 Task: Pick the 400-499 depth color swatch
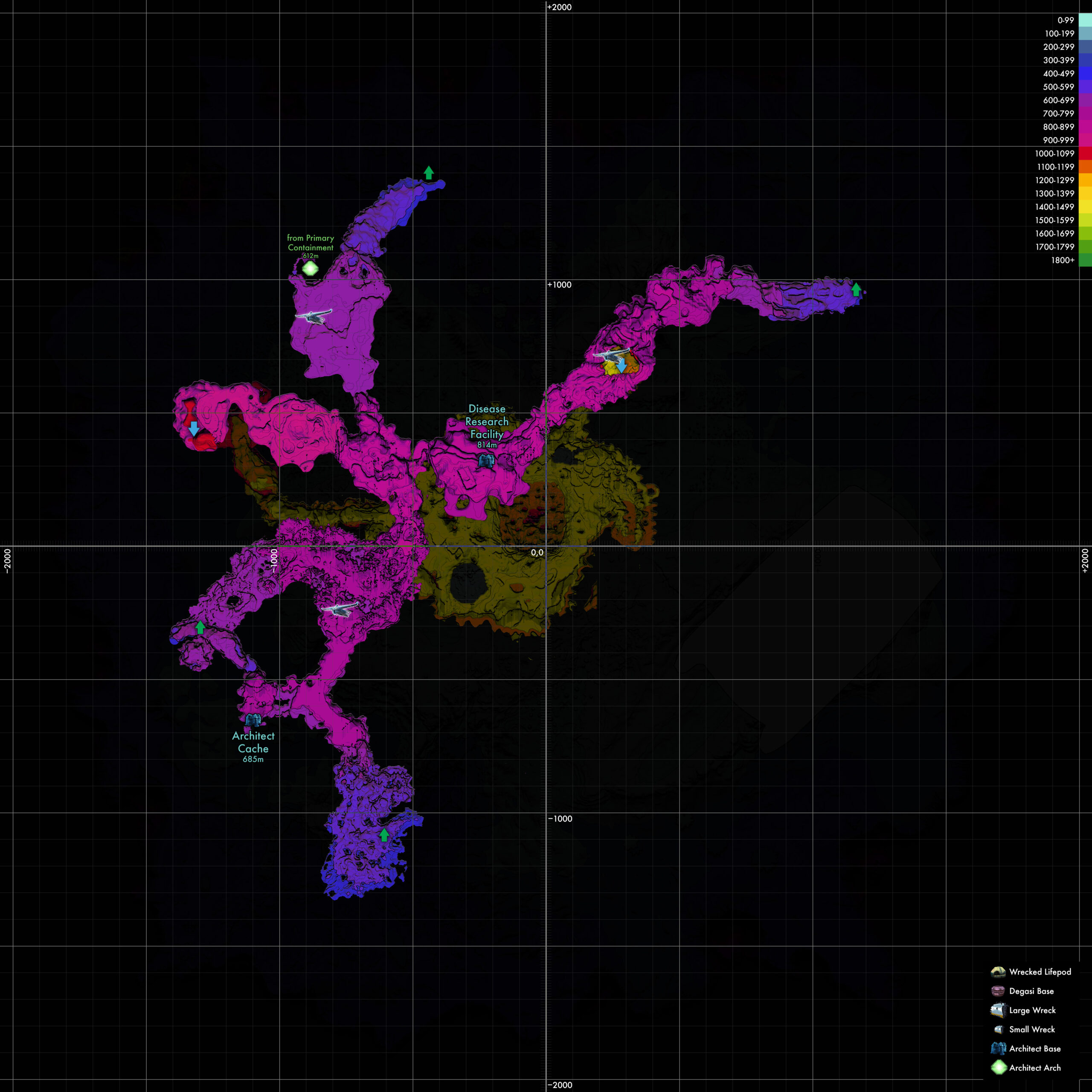[1085, 73]
